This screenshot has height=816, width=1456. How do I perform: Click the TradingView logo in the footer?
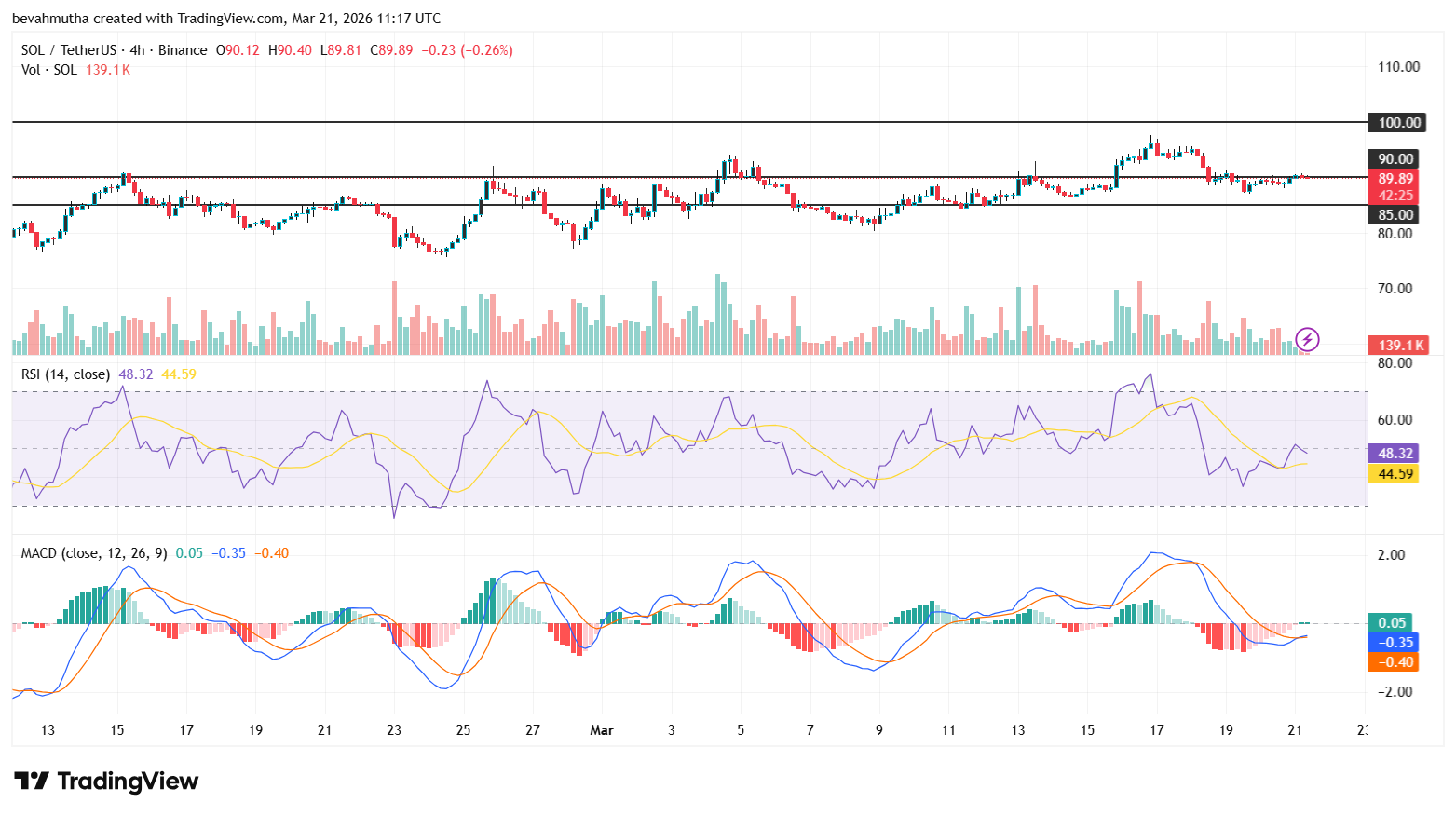tap(104, 782)
